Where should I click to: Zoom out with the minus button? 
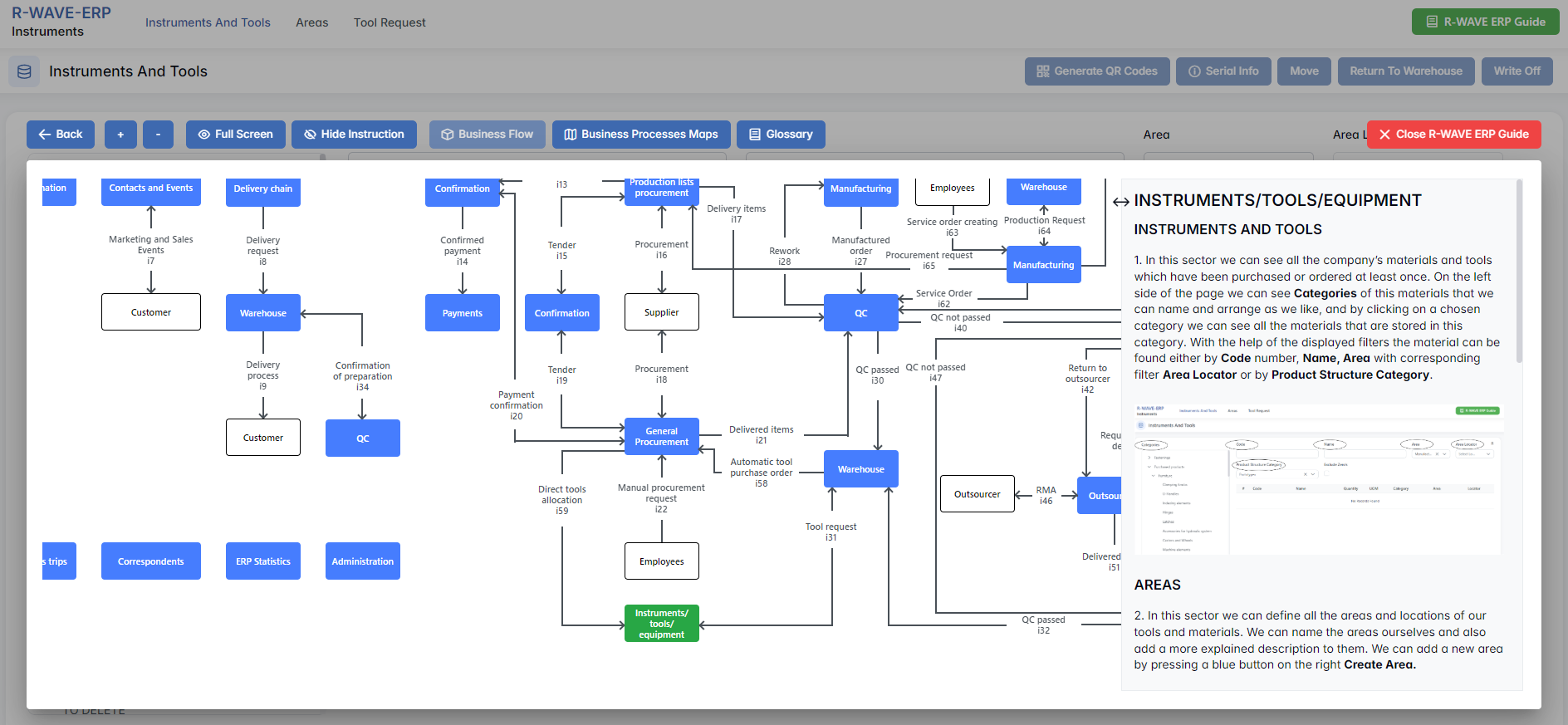coord(158,135)
